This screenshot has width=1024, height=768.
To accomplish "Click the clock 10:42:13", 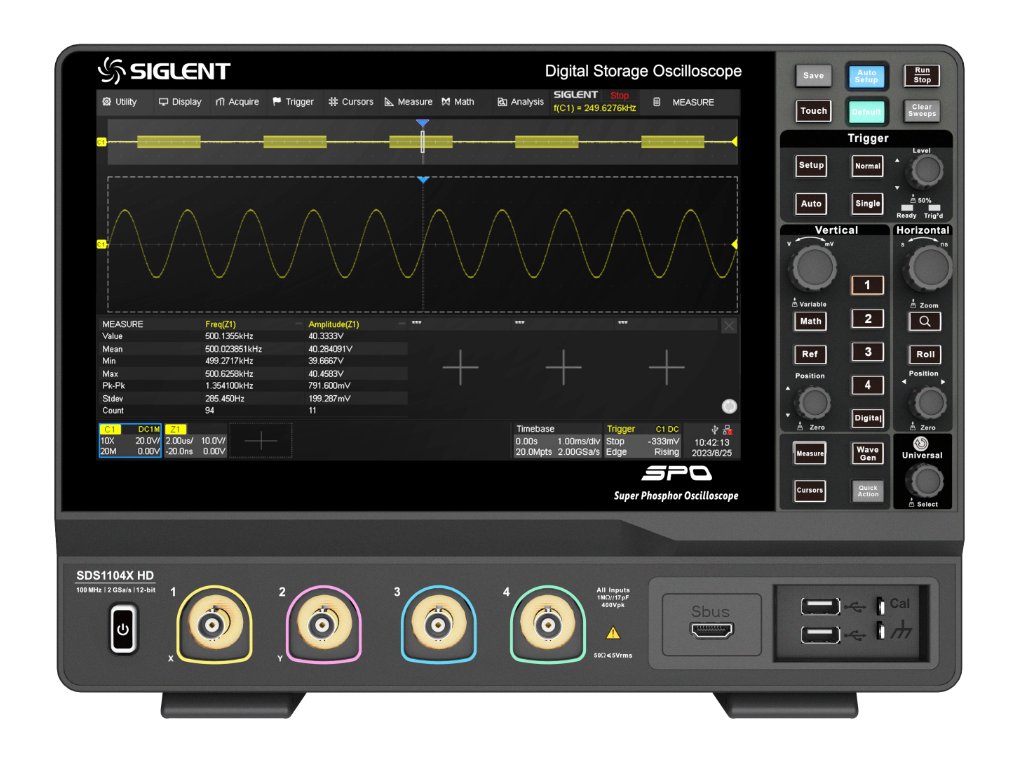I will [712, 442].
